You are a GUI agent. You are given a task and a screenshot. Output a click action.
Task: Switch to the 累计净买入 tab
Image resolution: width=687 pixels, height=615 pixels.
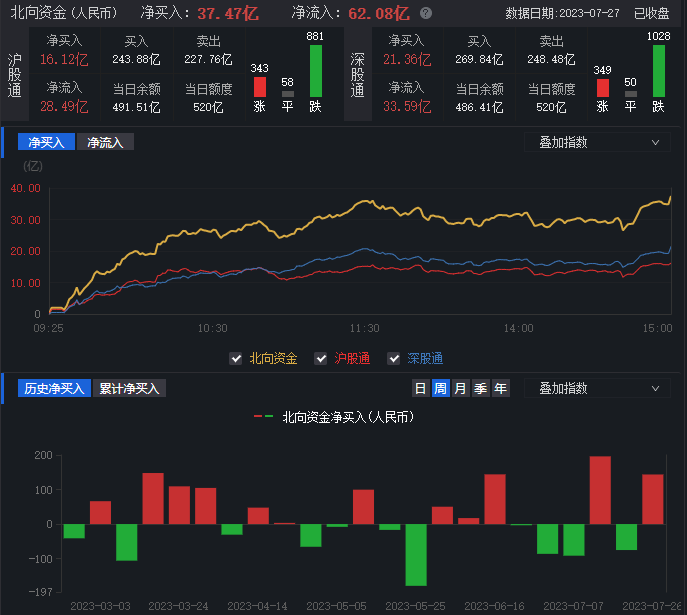pyautogui.click(x=131, y=388)
